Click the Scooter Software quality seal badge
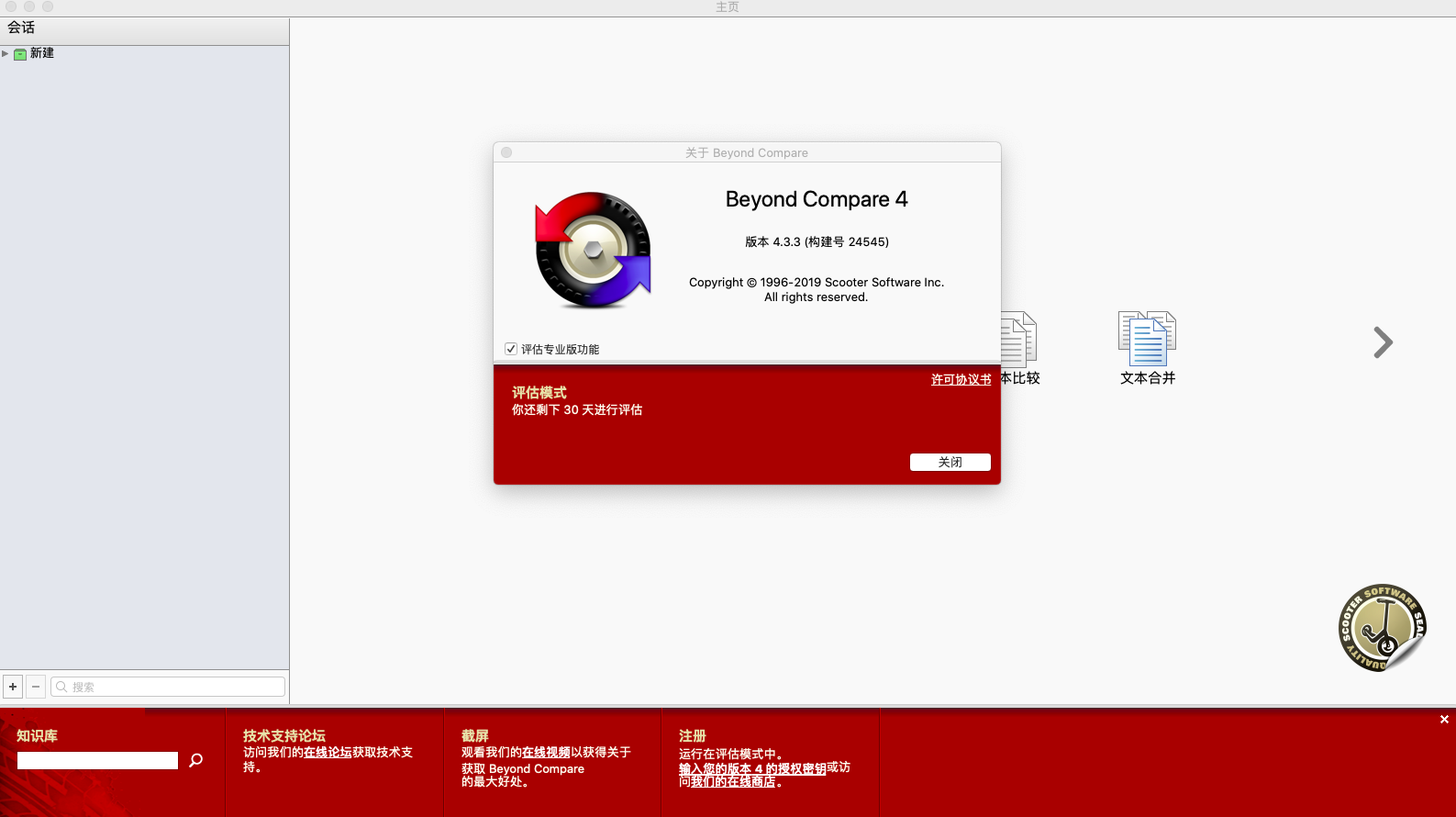Image resolution: width=1456 pixels, height=817 pixels. pos(1382,628)
